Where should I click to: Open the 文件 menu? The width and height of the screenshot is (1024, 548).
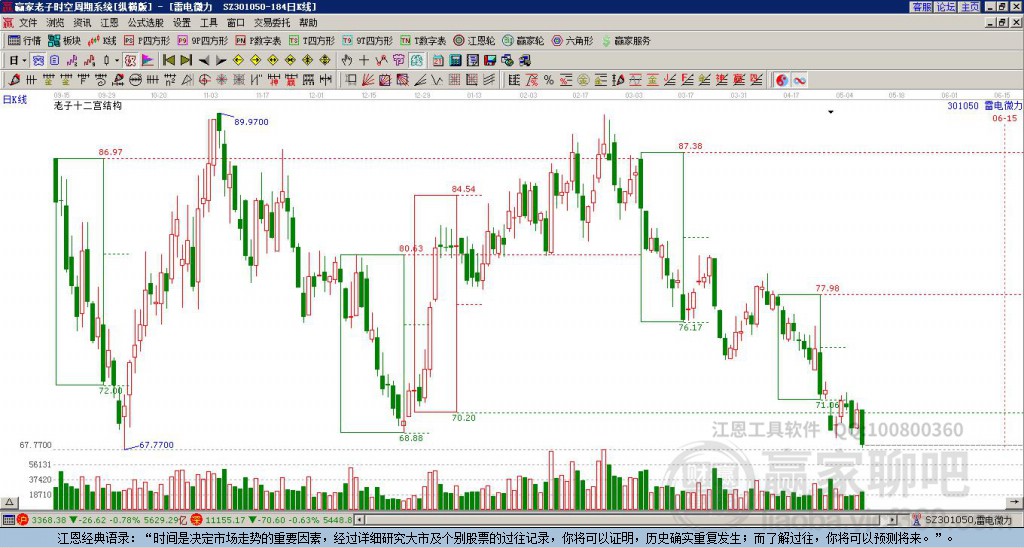[x=28, y=23]
